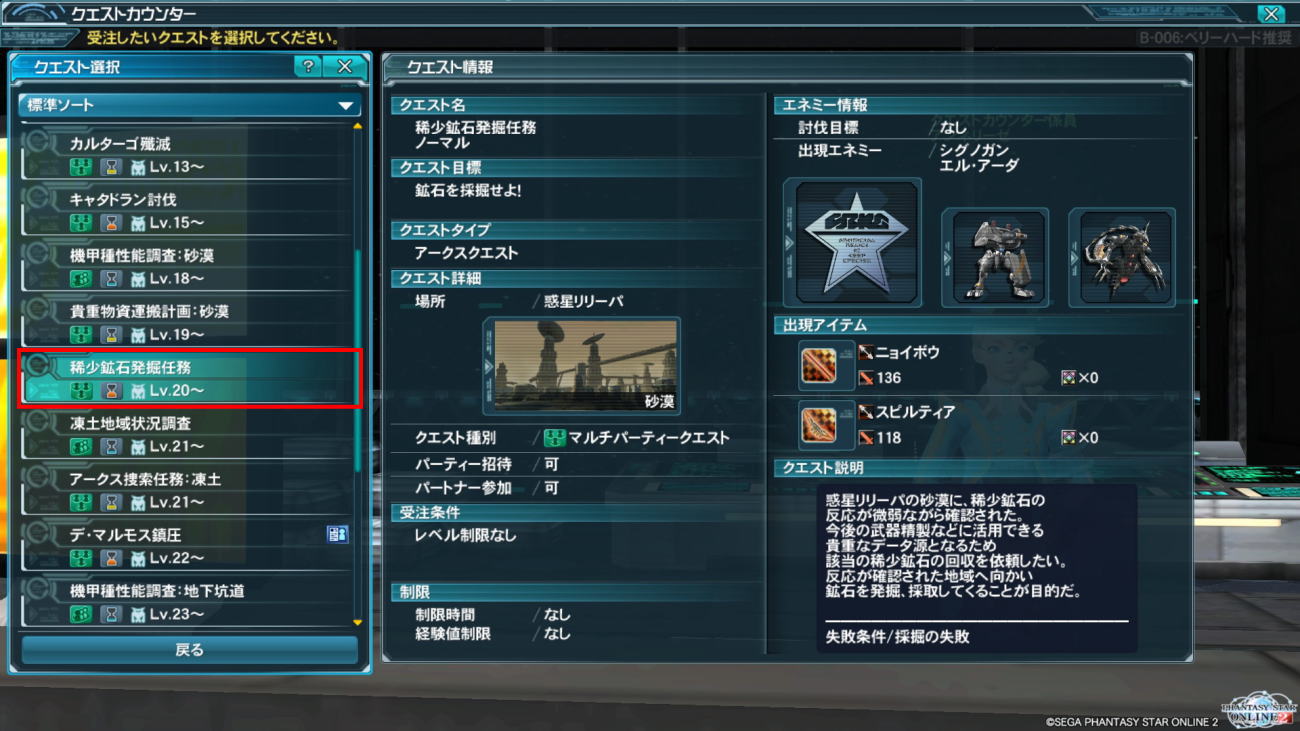The image size is (1300, 731).
Task: Open the 標準ソート sort dropdown
Action: click(190, 105)
